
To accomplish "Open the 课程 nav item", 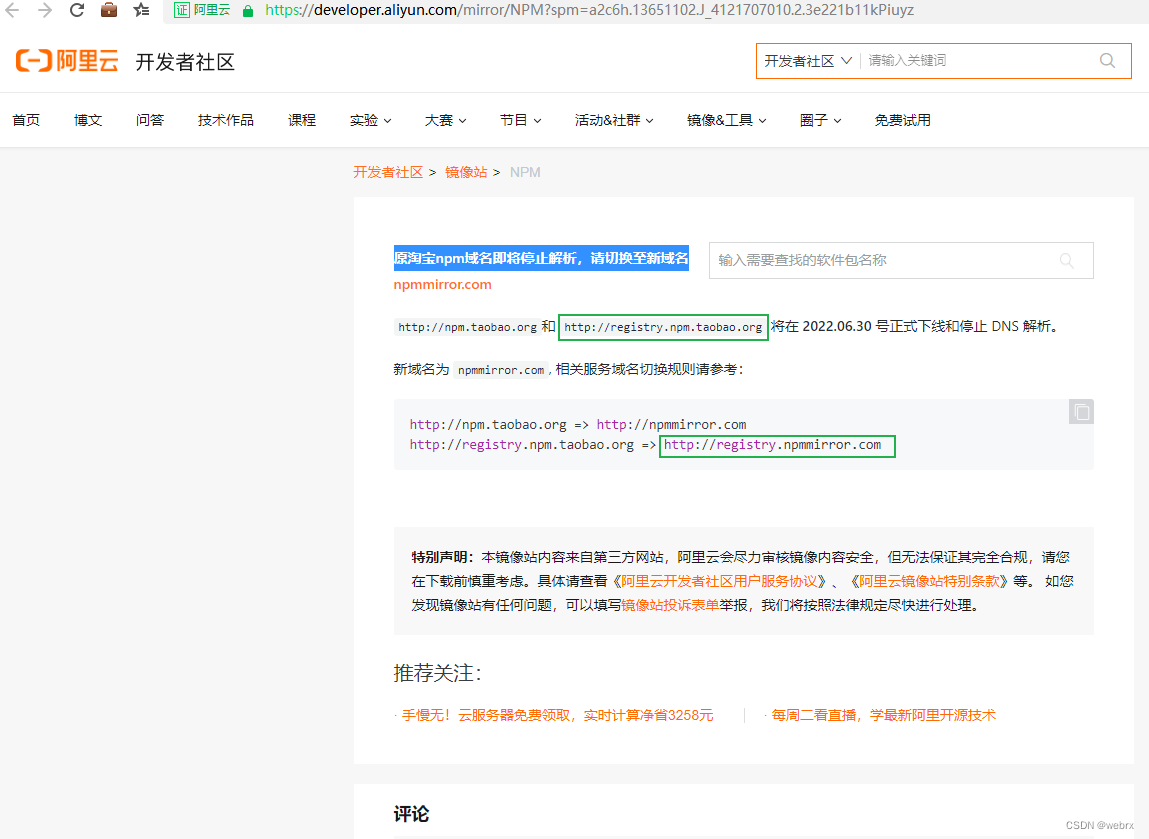I will (x=302, y=120).
